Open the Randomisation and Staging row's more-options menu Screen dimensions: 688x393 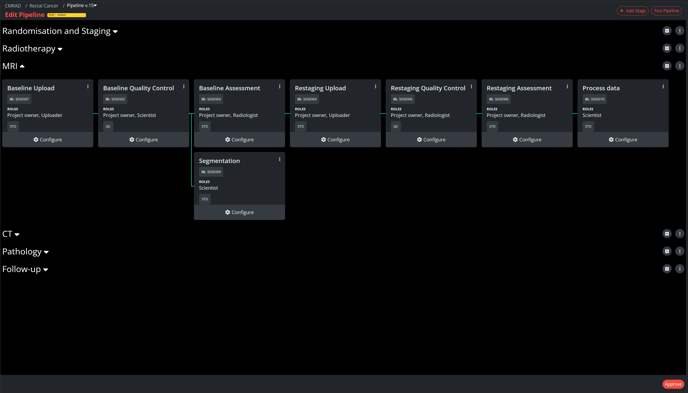(680, 31)
